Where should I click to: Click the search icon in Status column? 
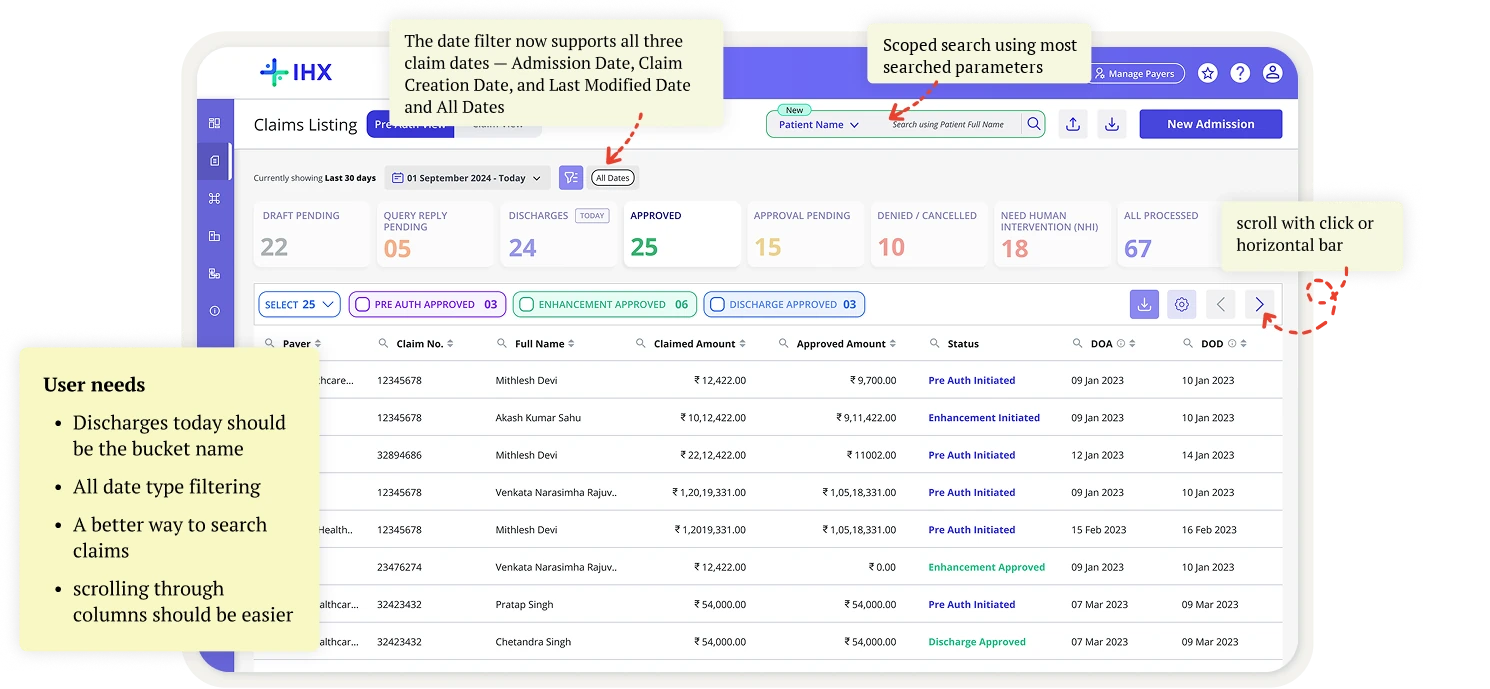click(x=934, y=343)
